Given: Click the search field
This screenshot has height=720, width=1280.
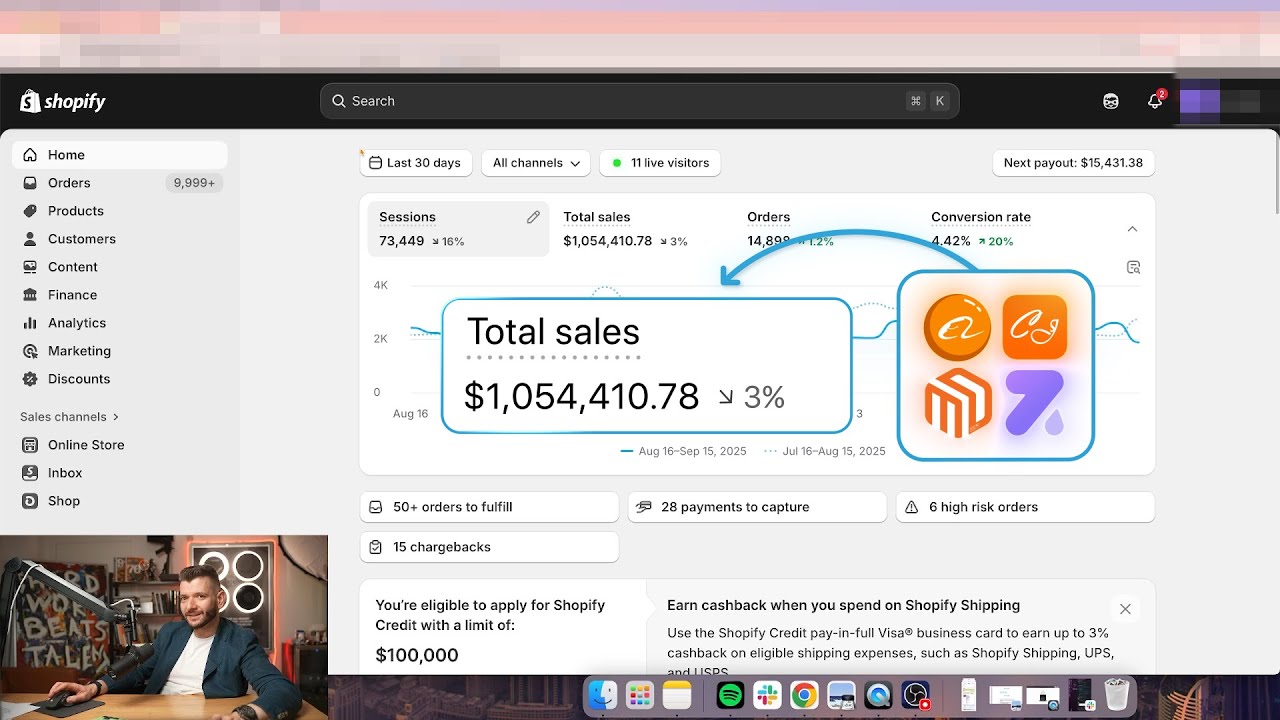Looking at the screenshot, I should click(x=640, y=101).
